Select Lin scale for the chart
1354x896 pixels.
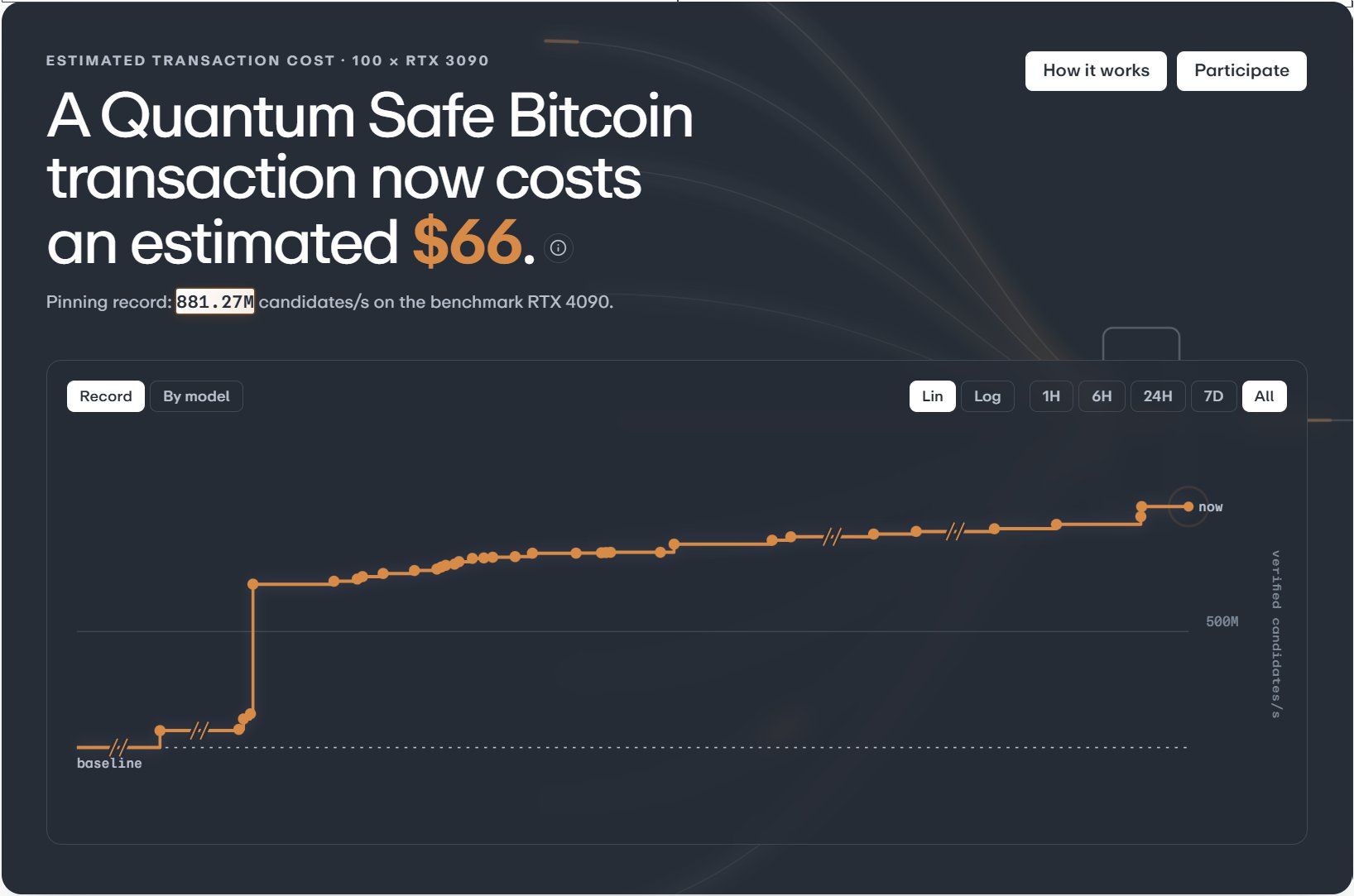[933, 396]
